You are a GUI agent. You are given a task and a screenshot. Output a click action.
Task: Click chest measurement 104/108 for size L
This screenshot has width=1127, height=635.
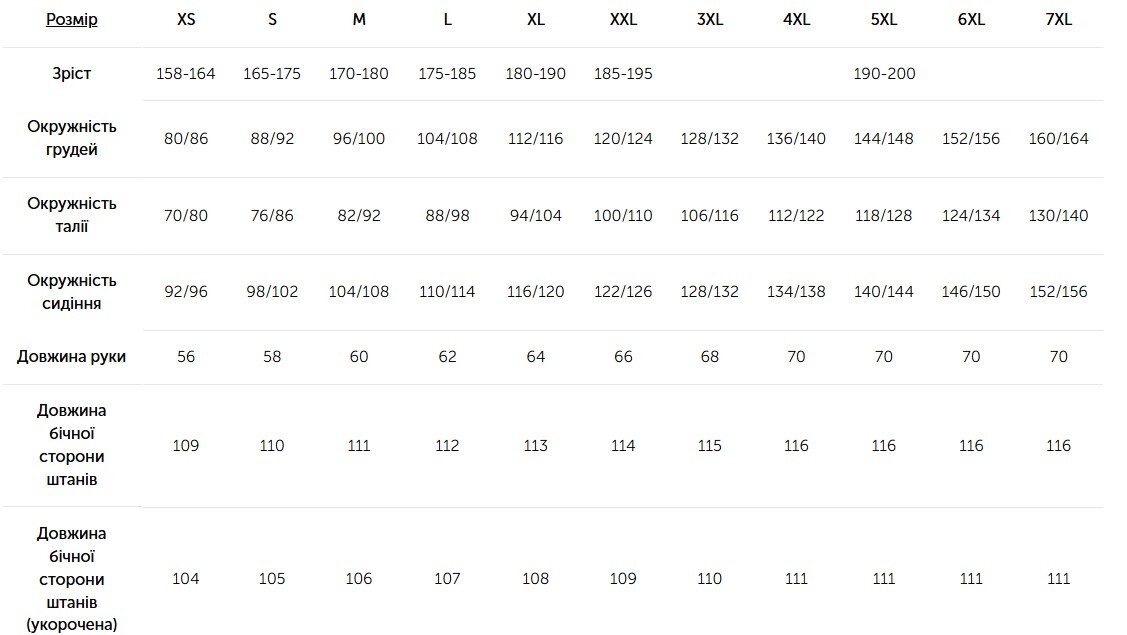[x=447, y=139]
